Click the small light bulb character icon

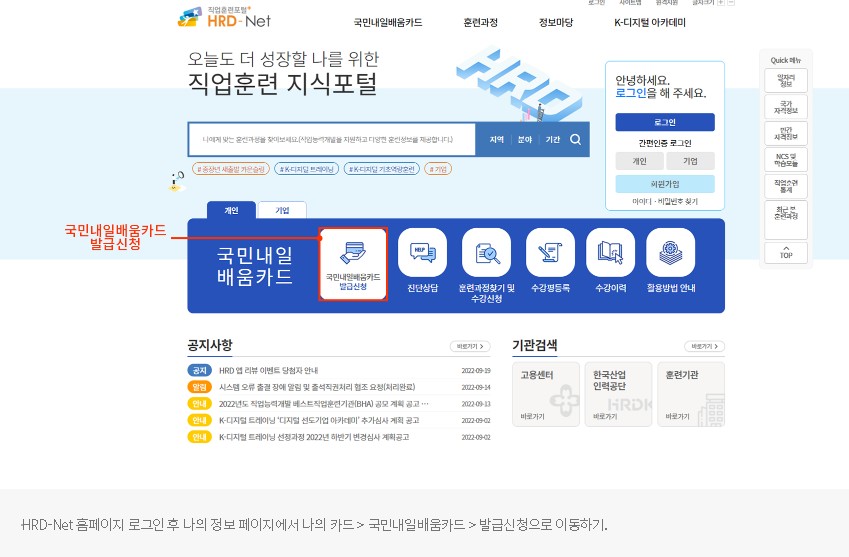[x=177, y=182]
